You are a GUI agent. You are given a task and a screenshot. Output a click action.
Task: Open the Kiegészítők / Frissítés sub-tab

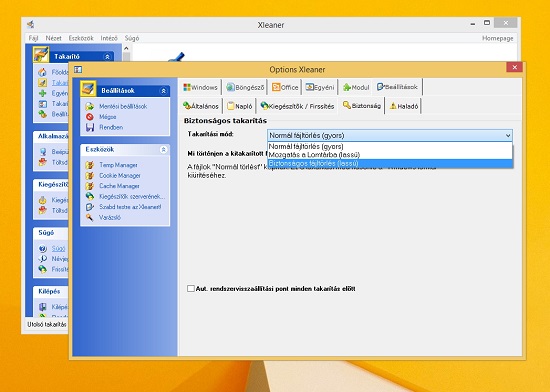point(297,106)
